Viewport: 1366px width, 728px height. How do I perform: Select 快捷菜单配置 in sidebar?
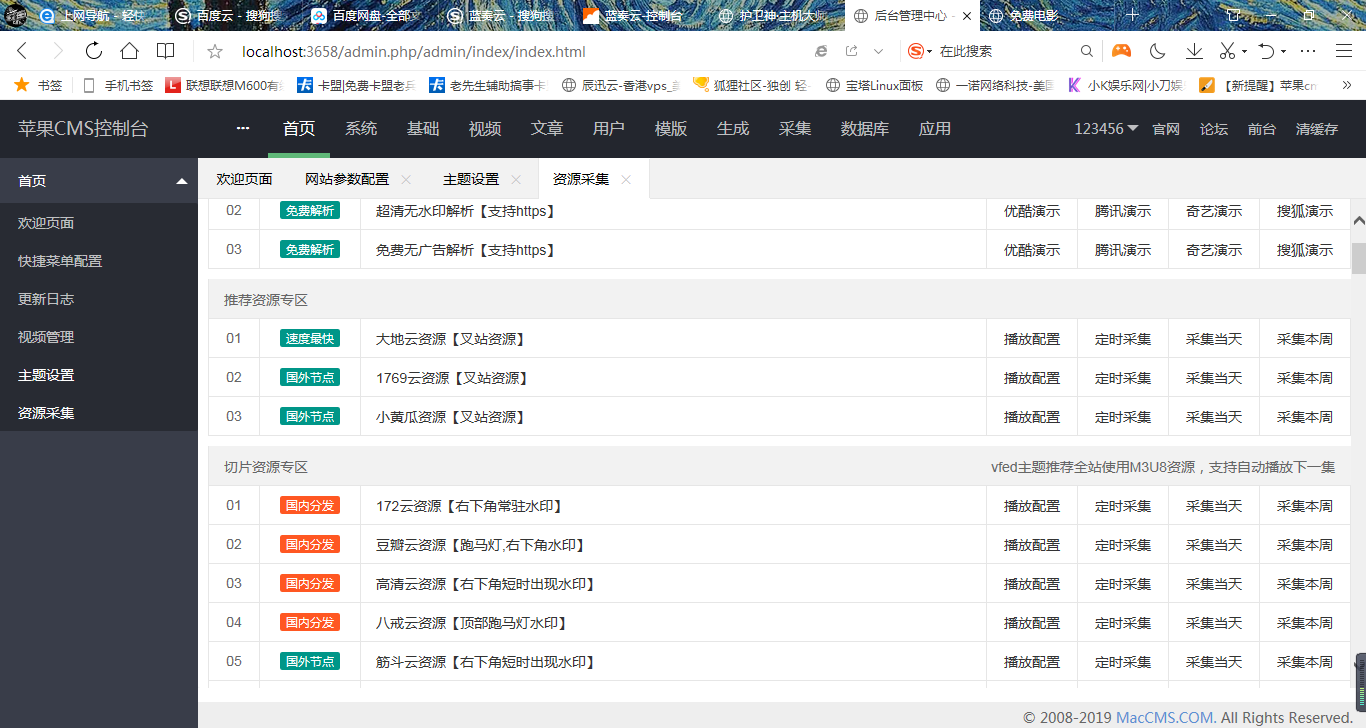click(x=60, y=261)
